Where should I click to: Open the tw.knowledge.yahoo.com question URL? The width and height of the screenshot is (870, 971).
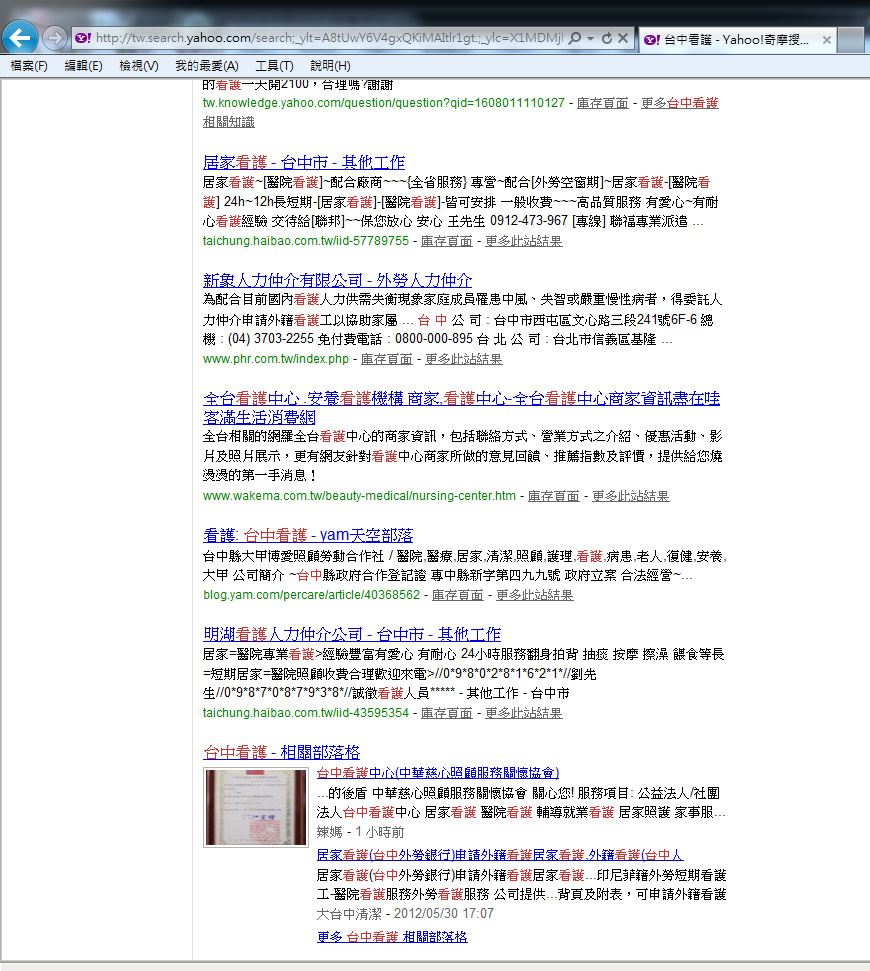click(x=384, y=103)
